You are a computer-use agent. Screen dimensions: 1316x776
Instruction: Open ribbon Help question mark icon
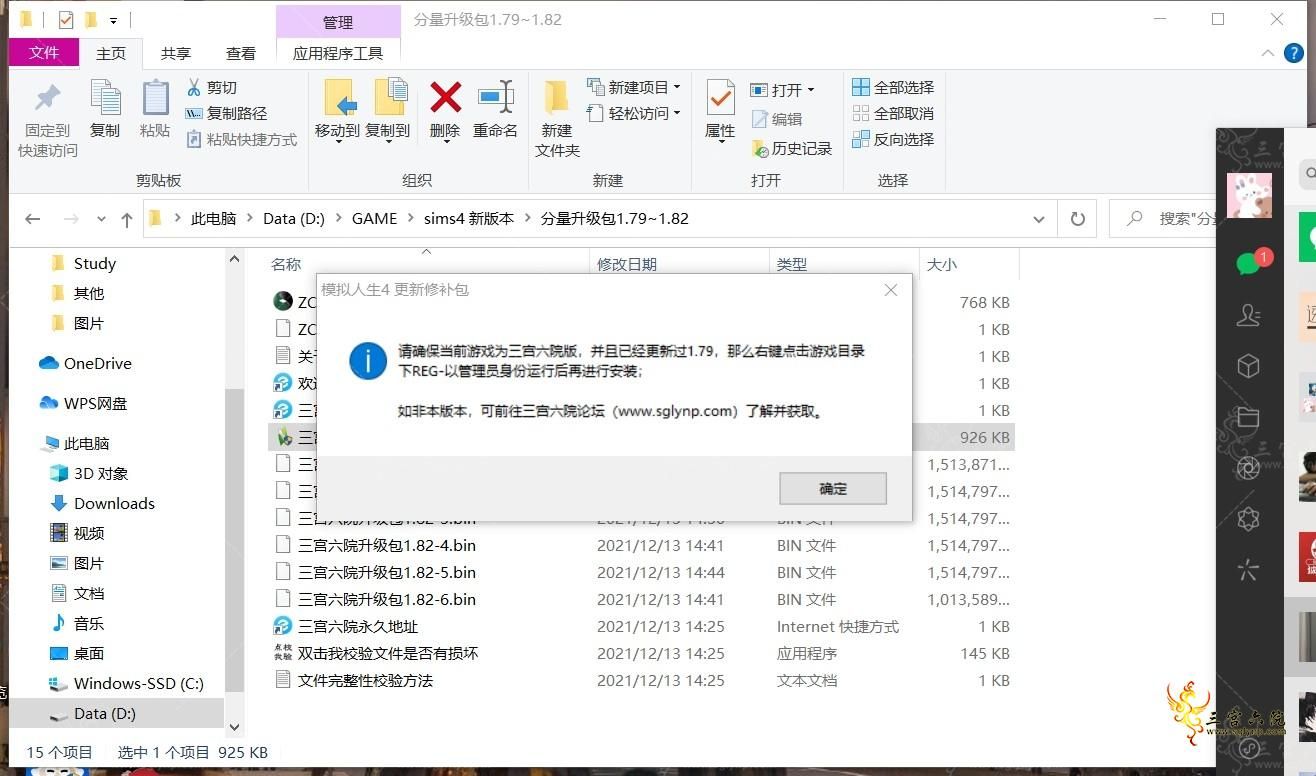1293,53
